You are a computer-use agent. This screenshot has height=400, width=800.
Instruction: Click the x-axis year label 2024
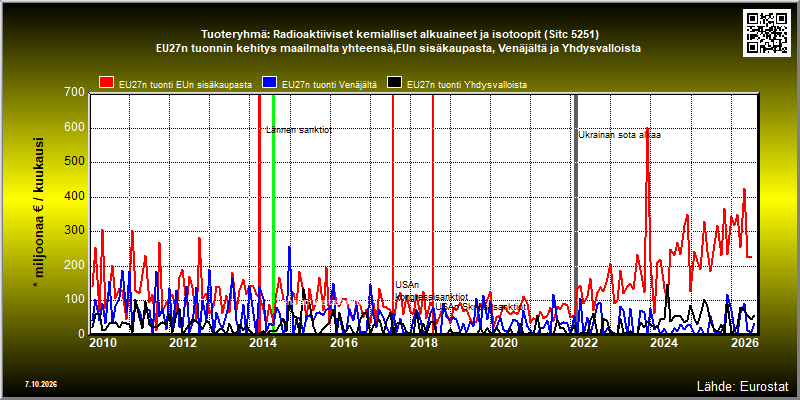tap(664, 343)
